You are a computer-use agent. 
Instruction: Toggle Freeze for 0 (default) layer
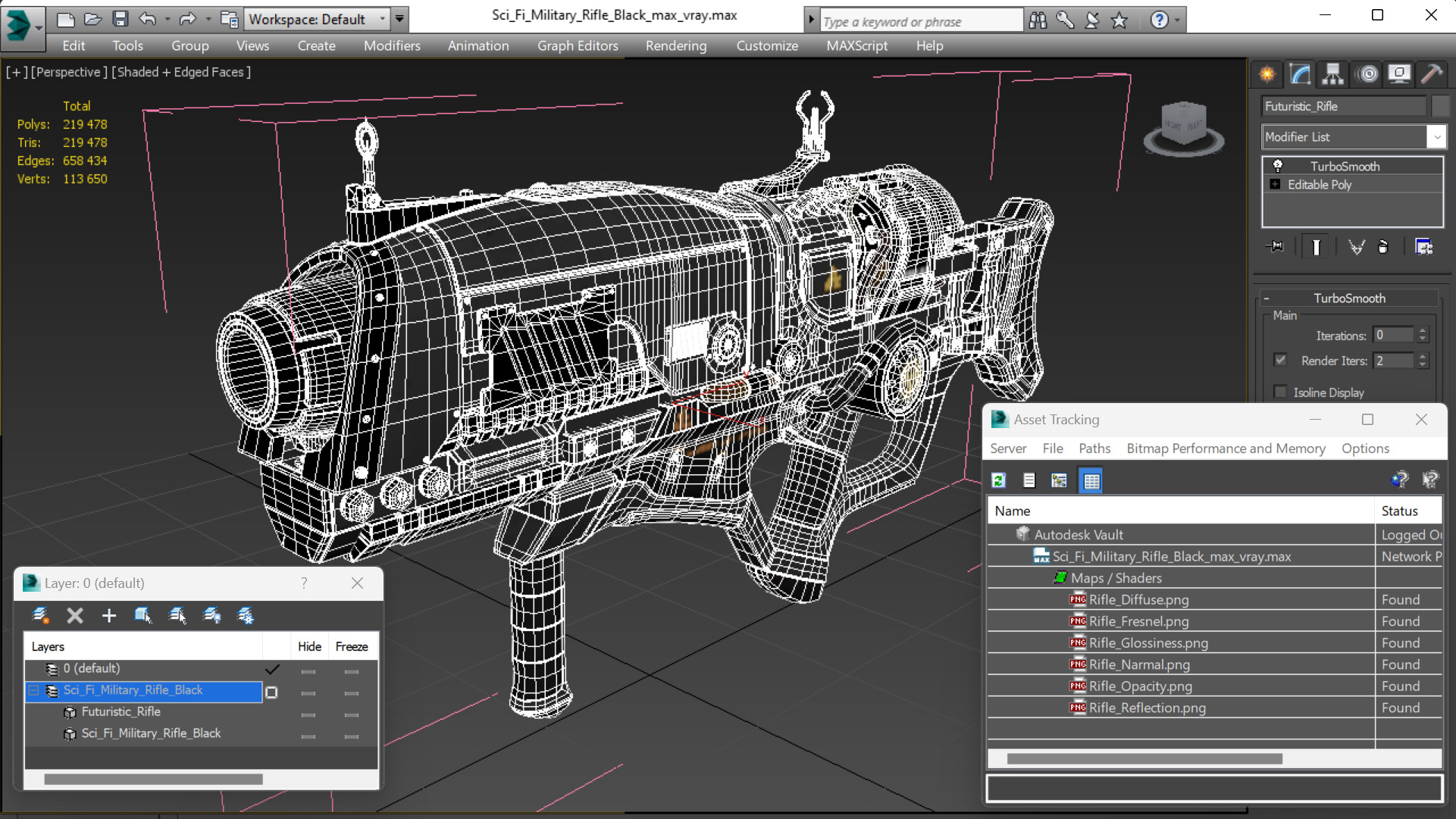[351, 671]
